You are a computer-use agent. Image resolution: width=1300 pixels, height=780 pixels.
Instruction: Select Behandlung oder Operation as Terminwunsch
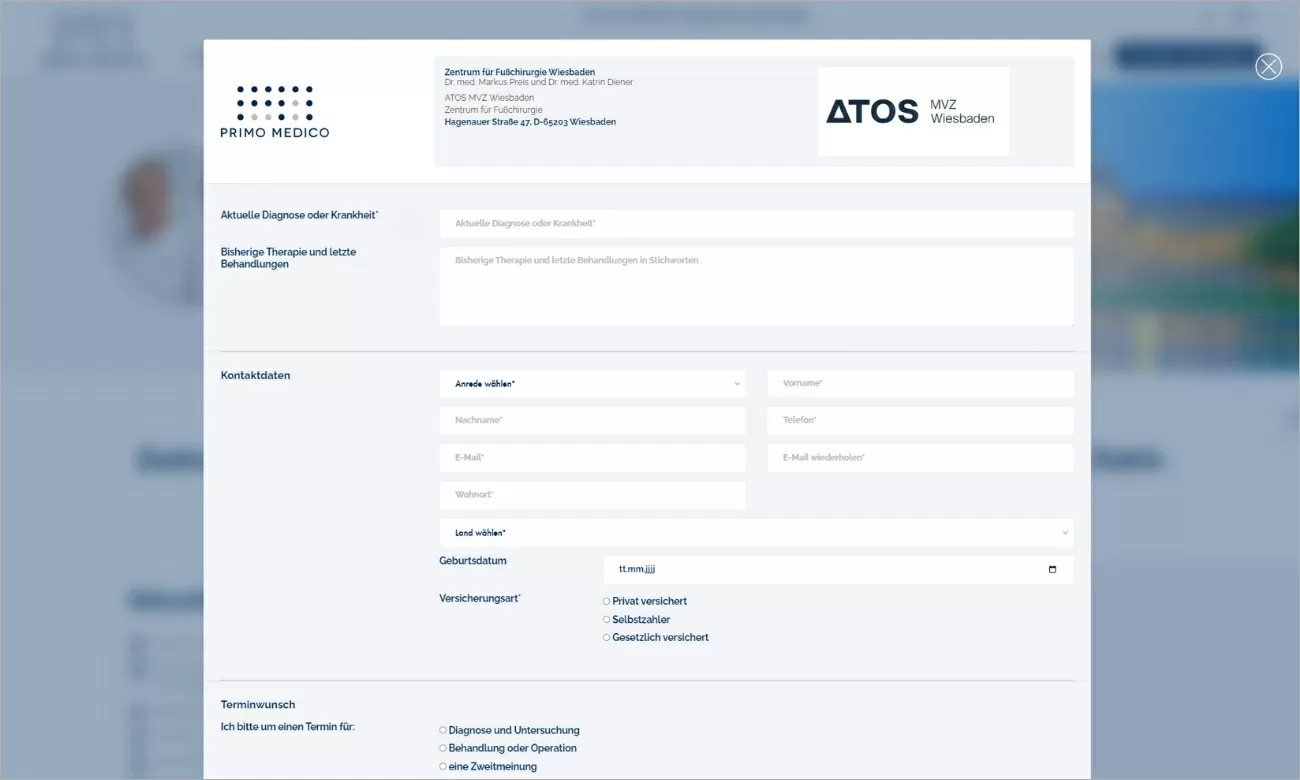point(442,747)
